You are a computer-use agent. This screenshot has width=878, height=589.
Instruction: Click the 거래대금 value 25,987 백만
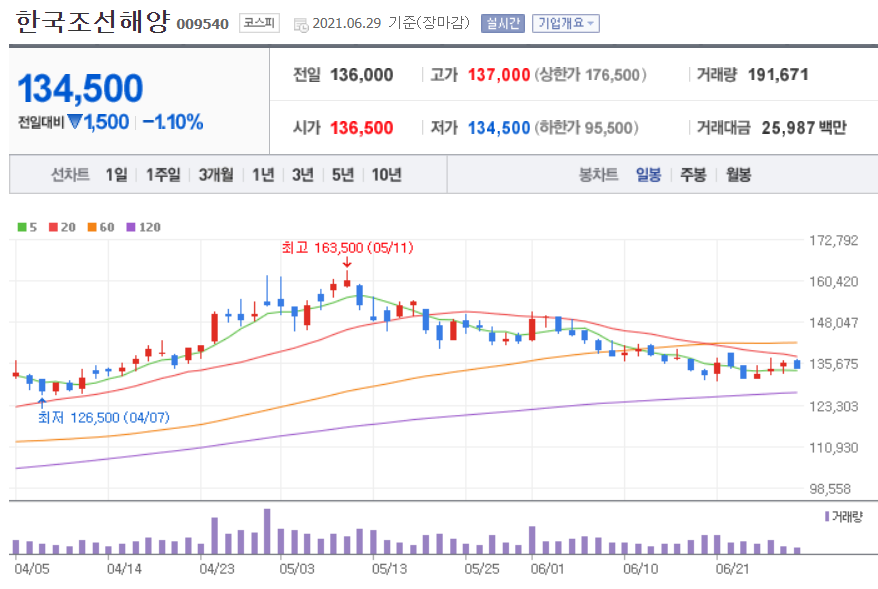(804, 128)
